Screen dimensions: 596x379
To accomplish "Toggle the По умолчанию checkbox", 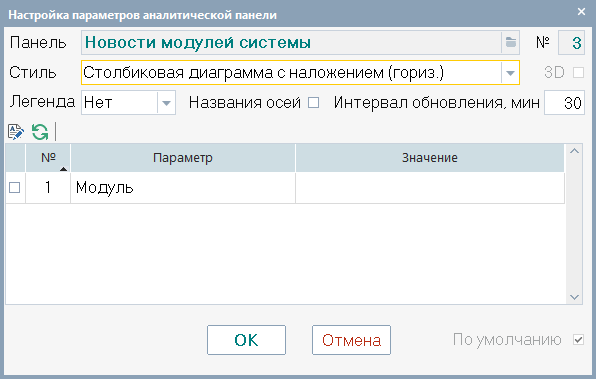I will (x=578, y=339).
